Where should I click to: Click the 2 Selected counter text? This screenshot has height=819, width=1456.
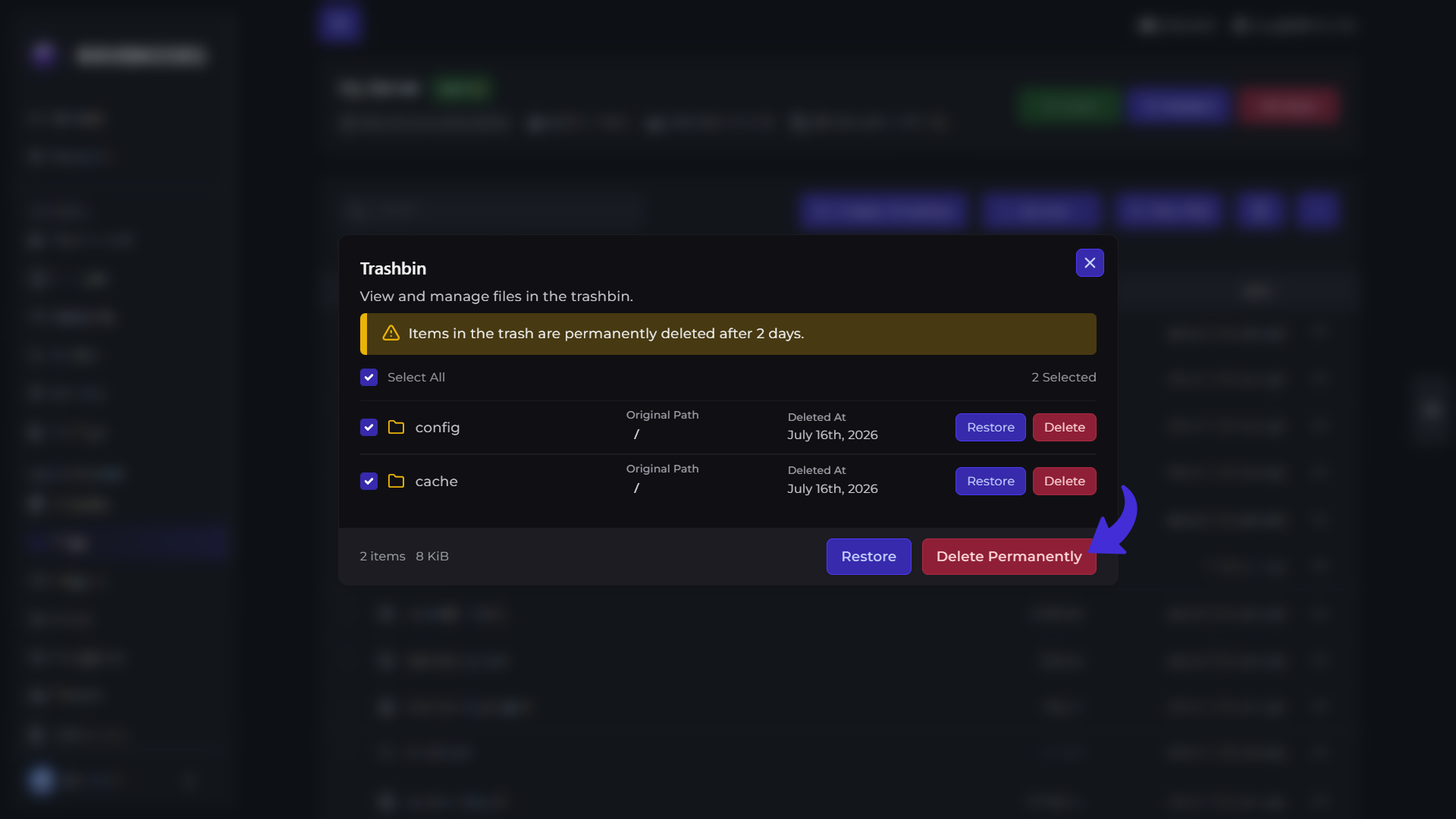click(1063, 377)
